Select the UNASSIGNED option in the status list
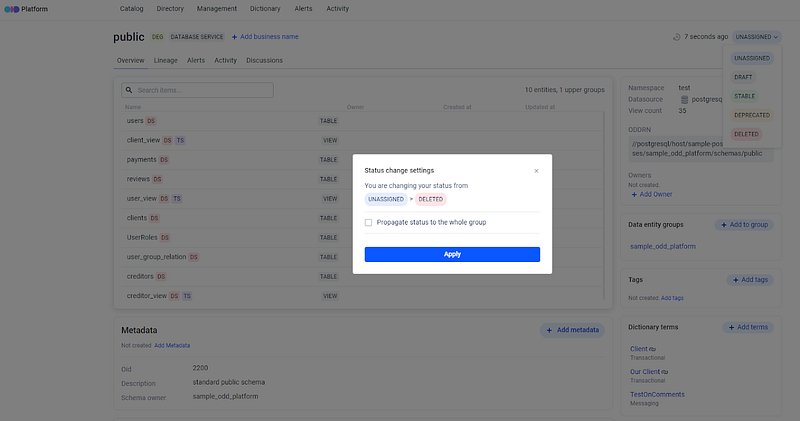Viewport: 800px width, 421px height. tap(752, 58)
